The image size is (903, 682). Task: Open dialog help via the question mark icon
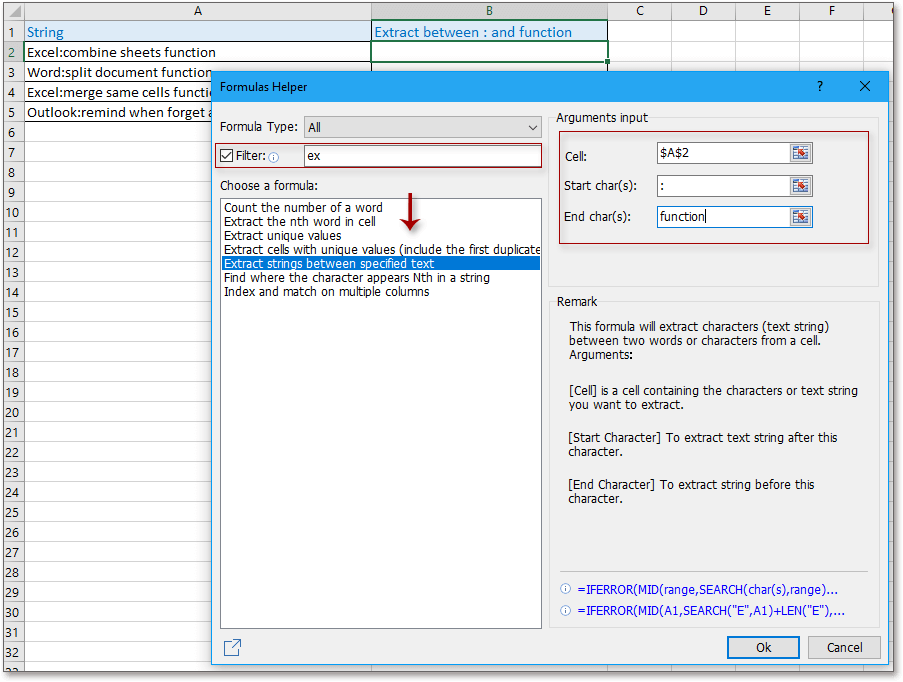pyautogui.click(x=819, y=87)
